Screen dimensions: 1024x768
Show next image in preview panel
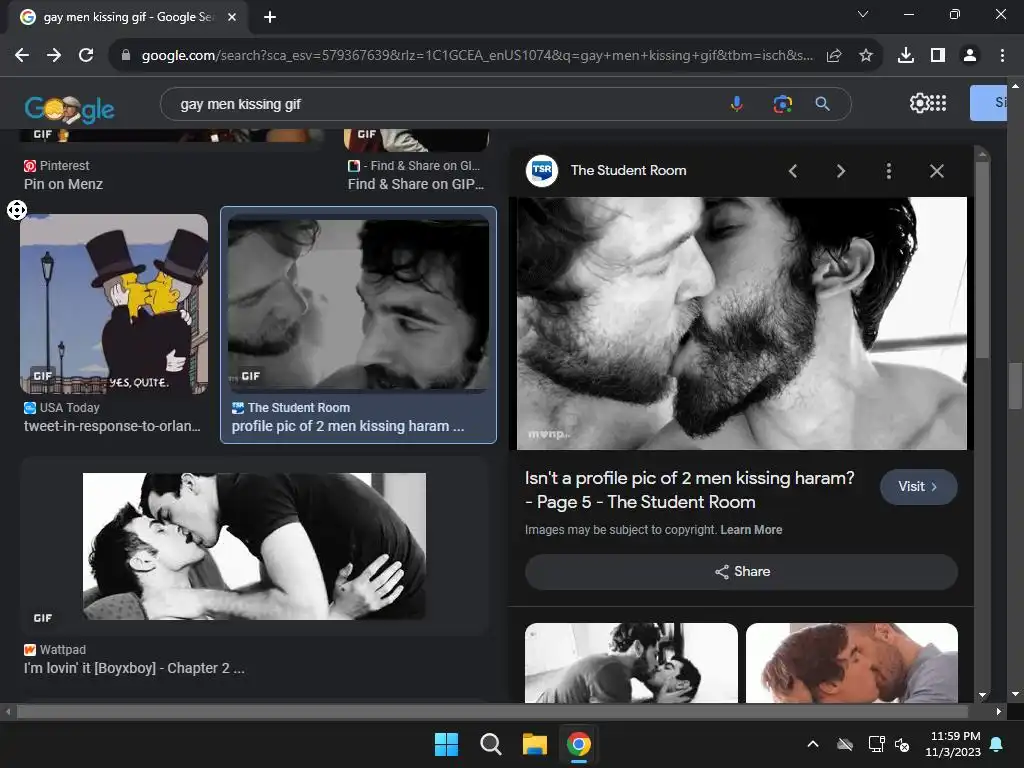coord(840,171)
